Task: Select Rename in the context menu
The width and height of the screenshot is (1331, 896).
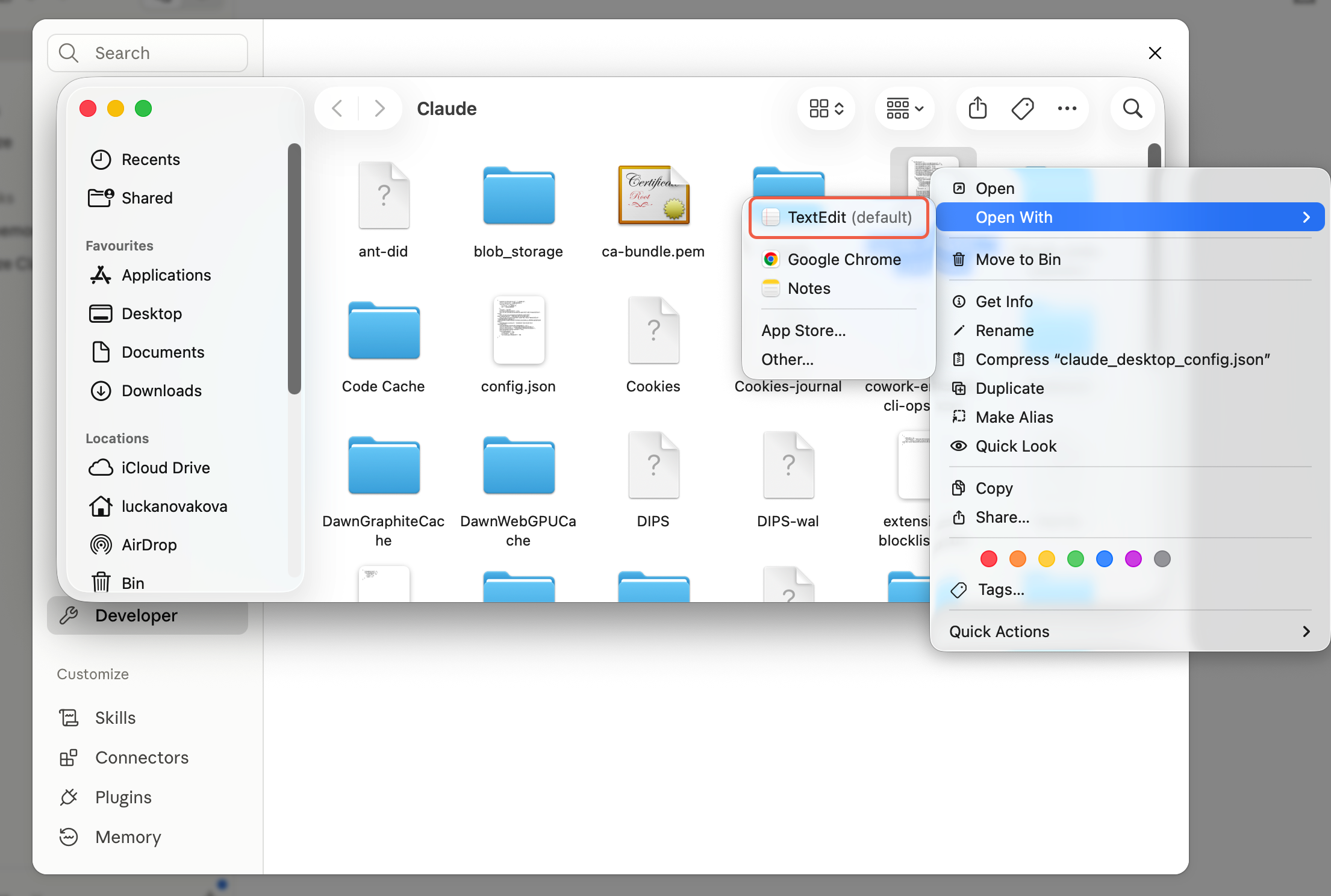Action: (1130, 331)
